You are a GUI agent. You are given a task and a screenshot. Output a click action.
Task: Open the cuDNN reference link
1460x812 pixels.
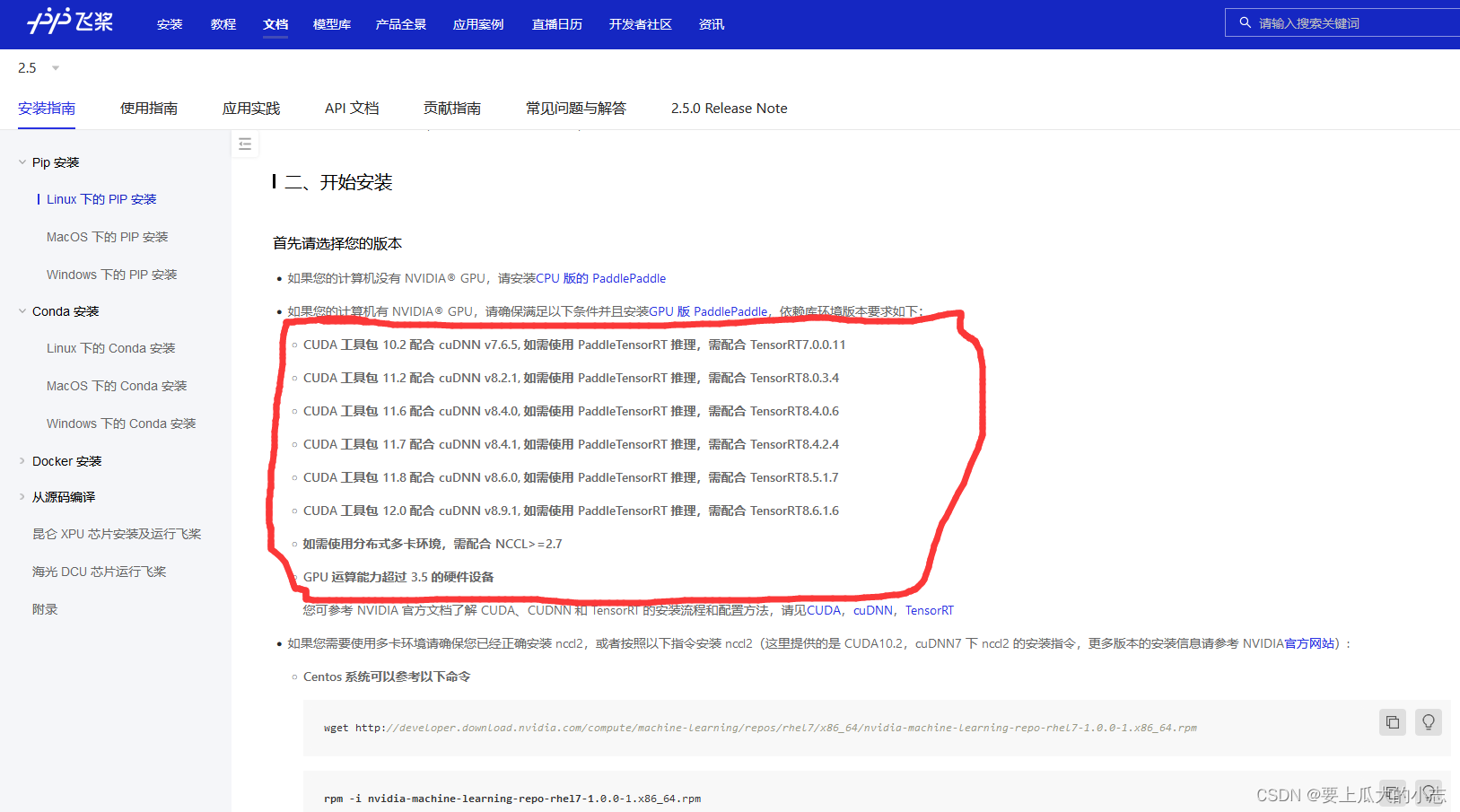[x=873, y=610]
